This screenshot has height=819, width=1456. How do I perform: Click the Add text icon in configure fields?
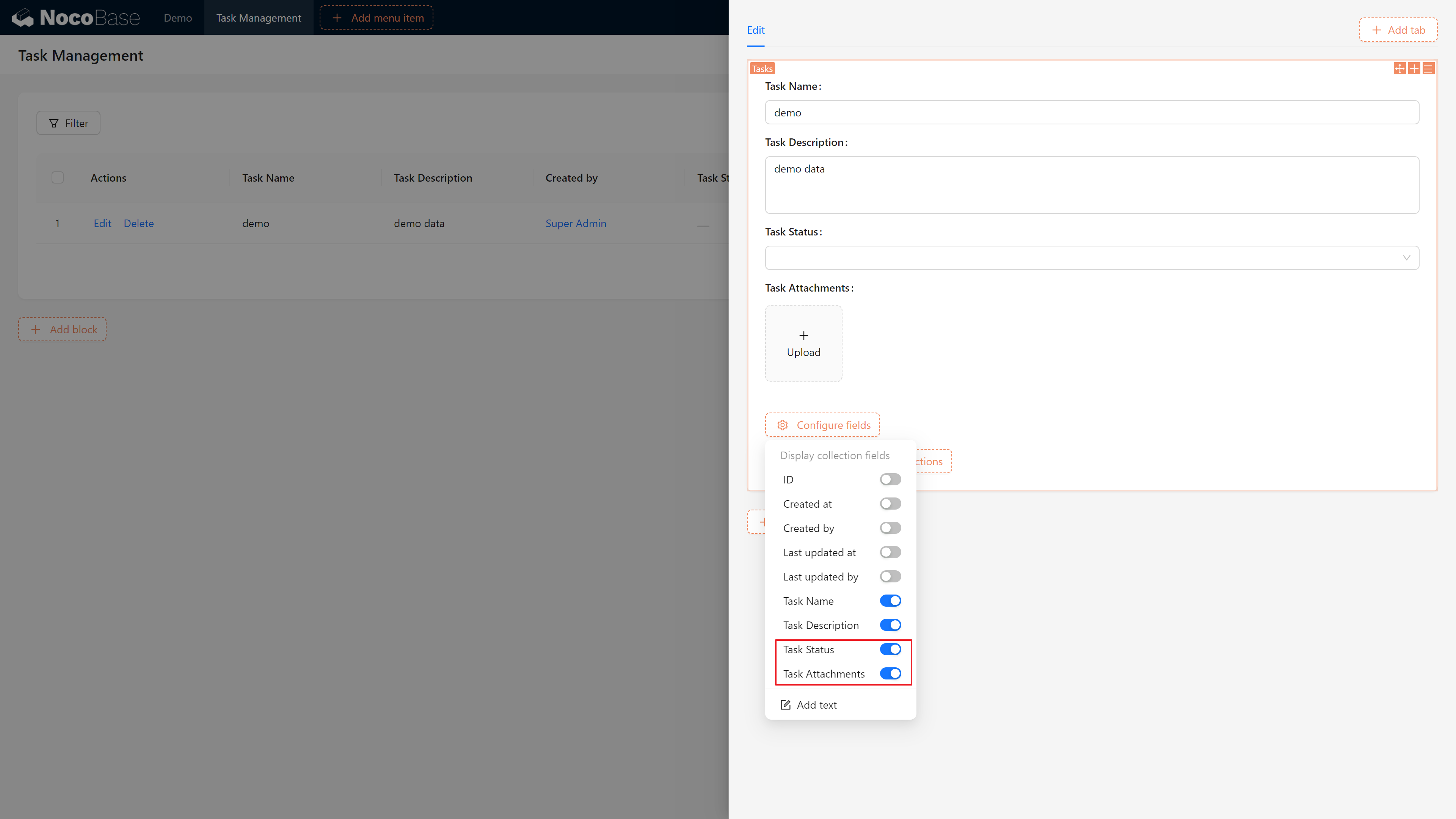785,704
